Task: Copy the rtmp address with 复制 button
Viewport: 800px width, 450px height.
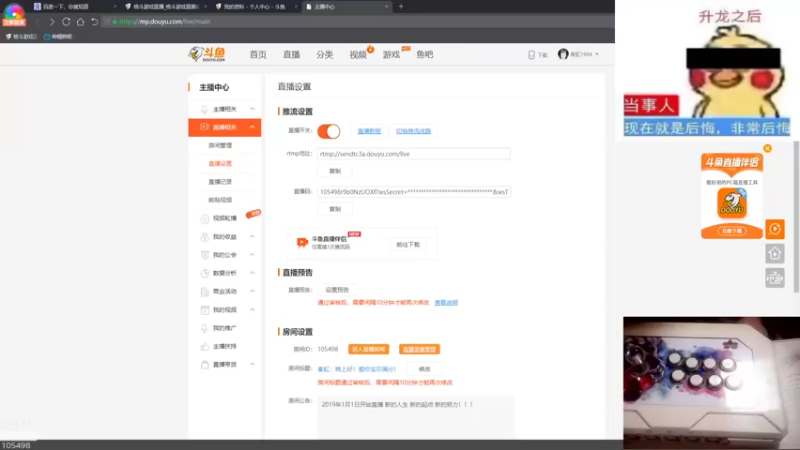Action: 335,171
